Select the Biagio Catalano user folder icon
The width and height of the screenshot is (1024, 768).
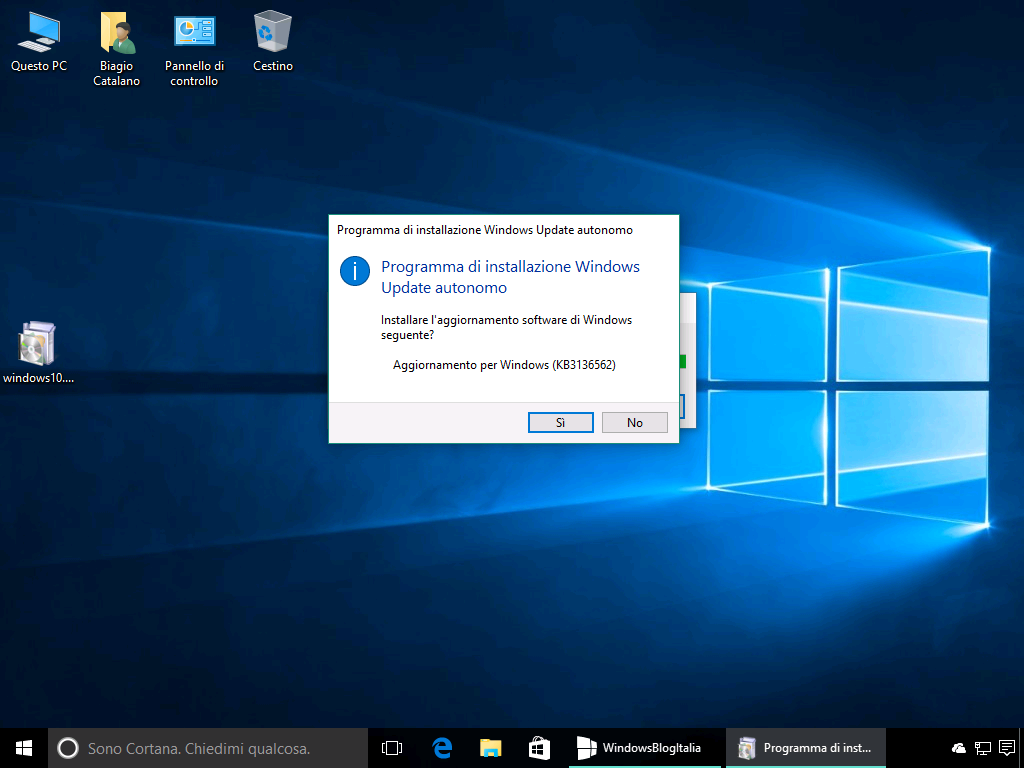point(116,49)
